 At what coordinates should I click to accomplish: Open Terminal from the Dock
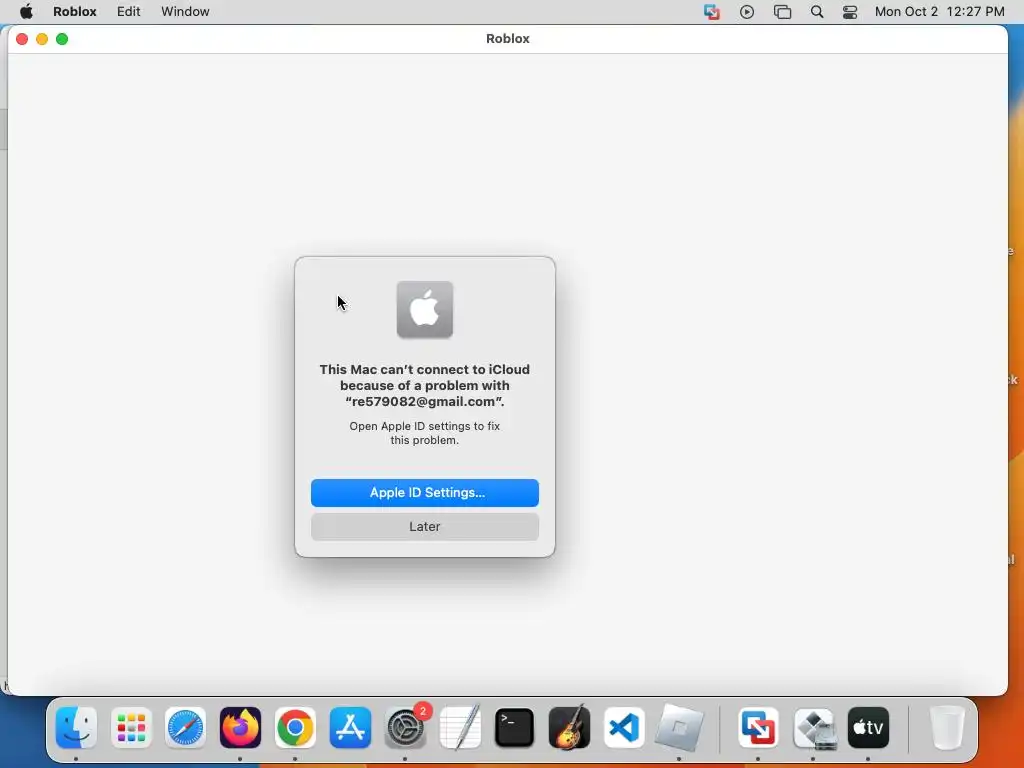tap(515, 728)
